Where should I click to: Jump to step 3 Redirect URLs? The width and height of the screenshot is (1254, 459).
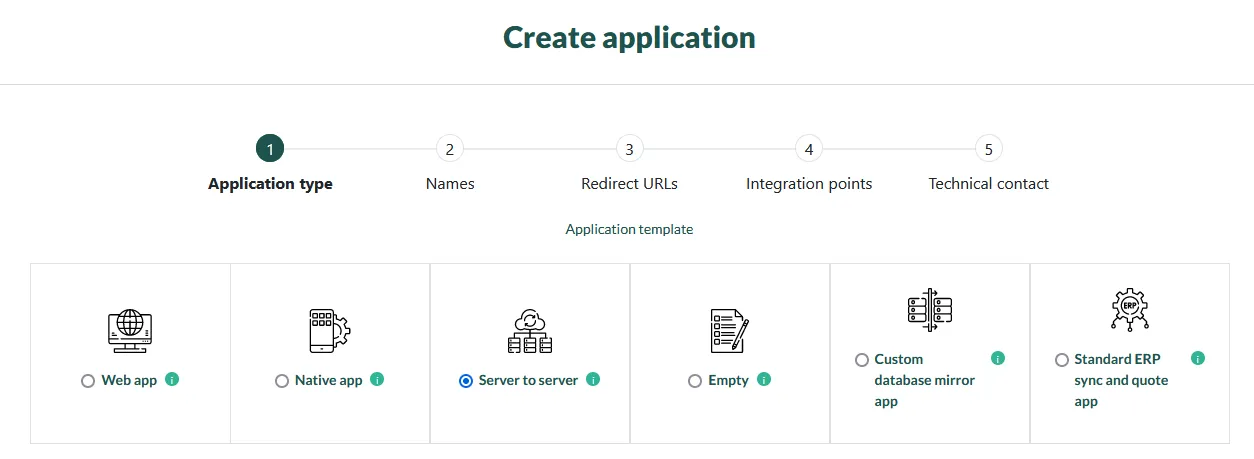coord(629,149)
